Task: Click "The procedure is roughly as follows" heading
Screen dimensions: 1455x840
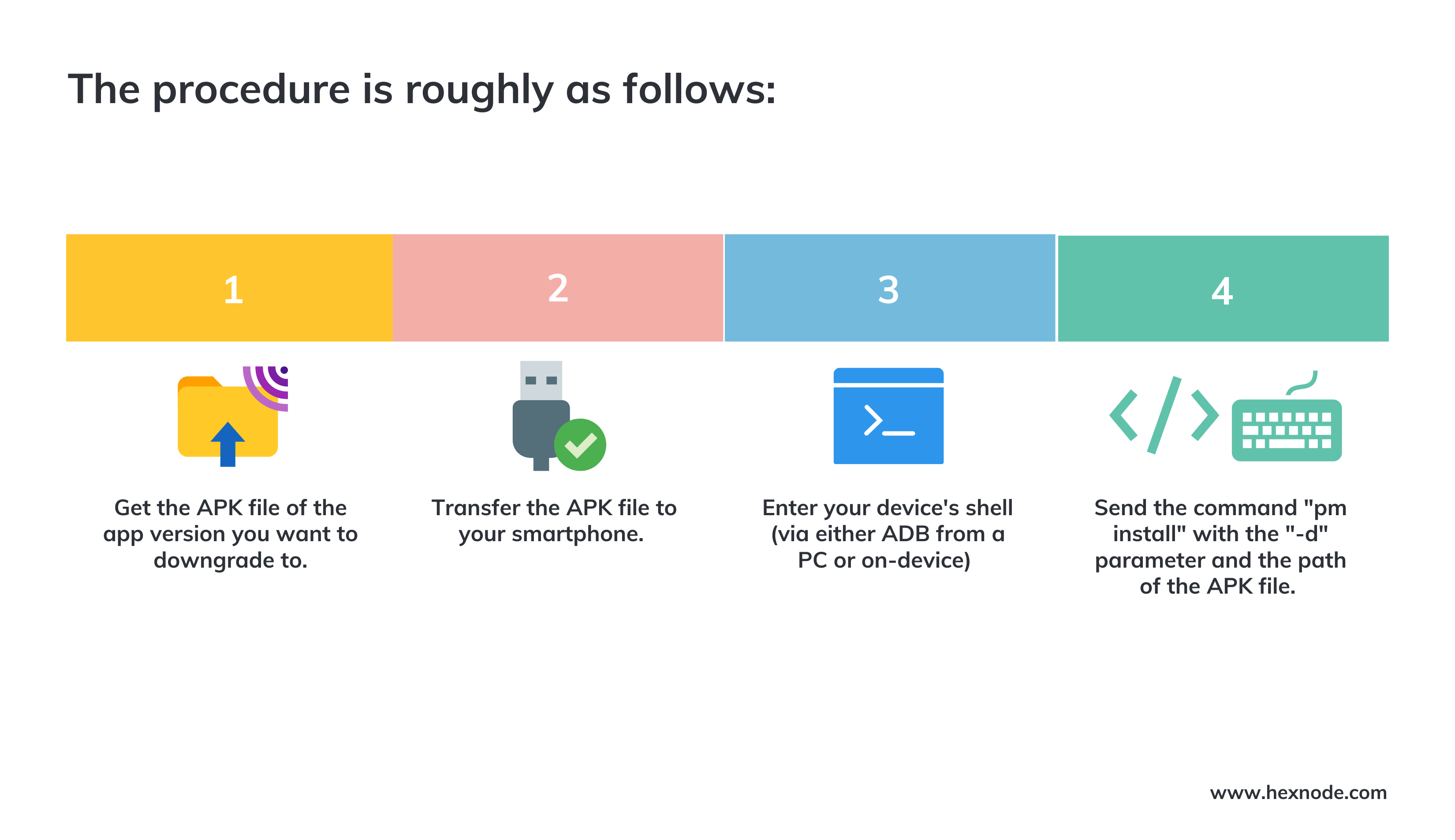Action: point(422,89)
